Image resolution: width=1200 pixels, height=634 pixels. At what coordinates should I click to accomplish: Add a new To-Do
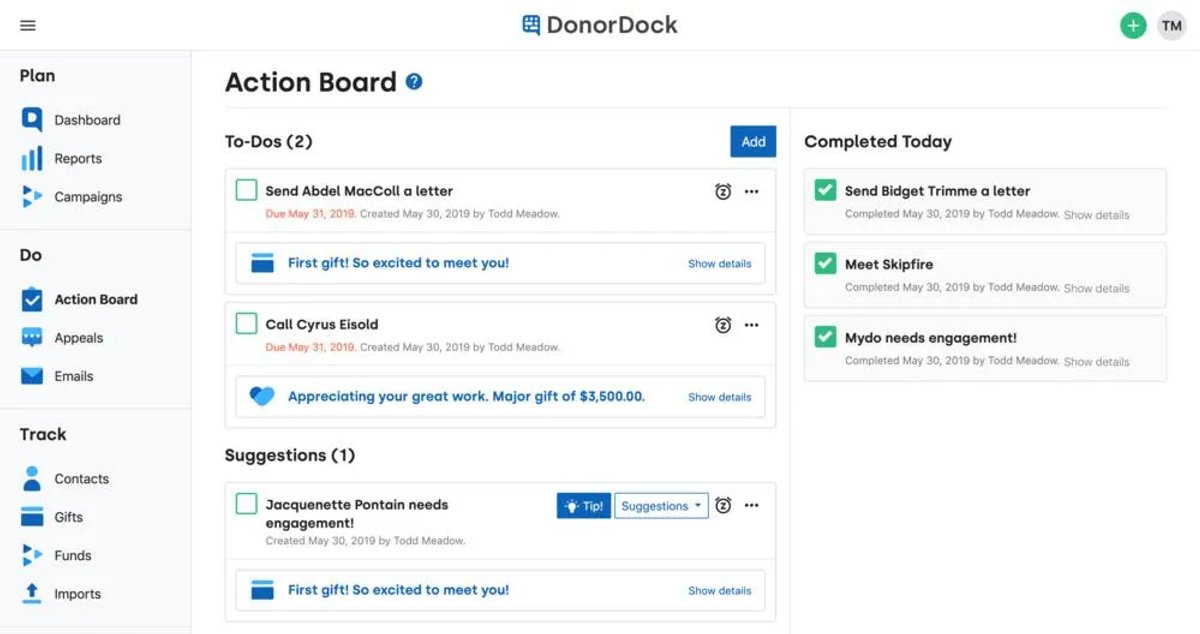click(x=753, y=142)
